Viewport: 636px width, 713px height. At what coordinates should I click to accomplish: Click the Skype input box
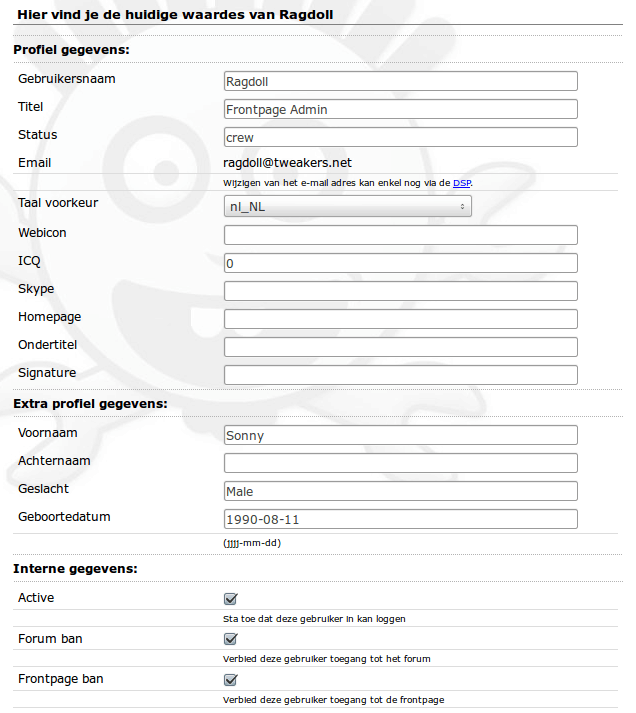coord(400,292)
